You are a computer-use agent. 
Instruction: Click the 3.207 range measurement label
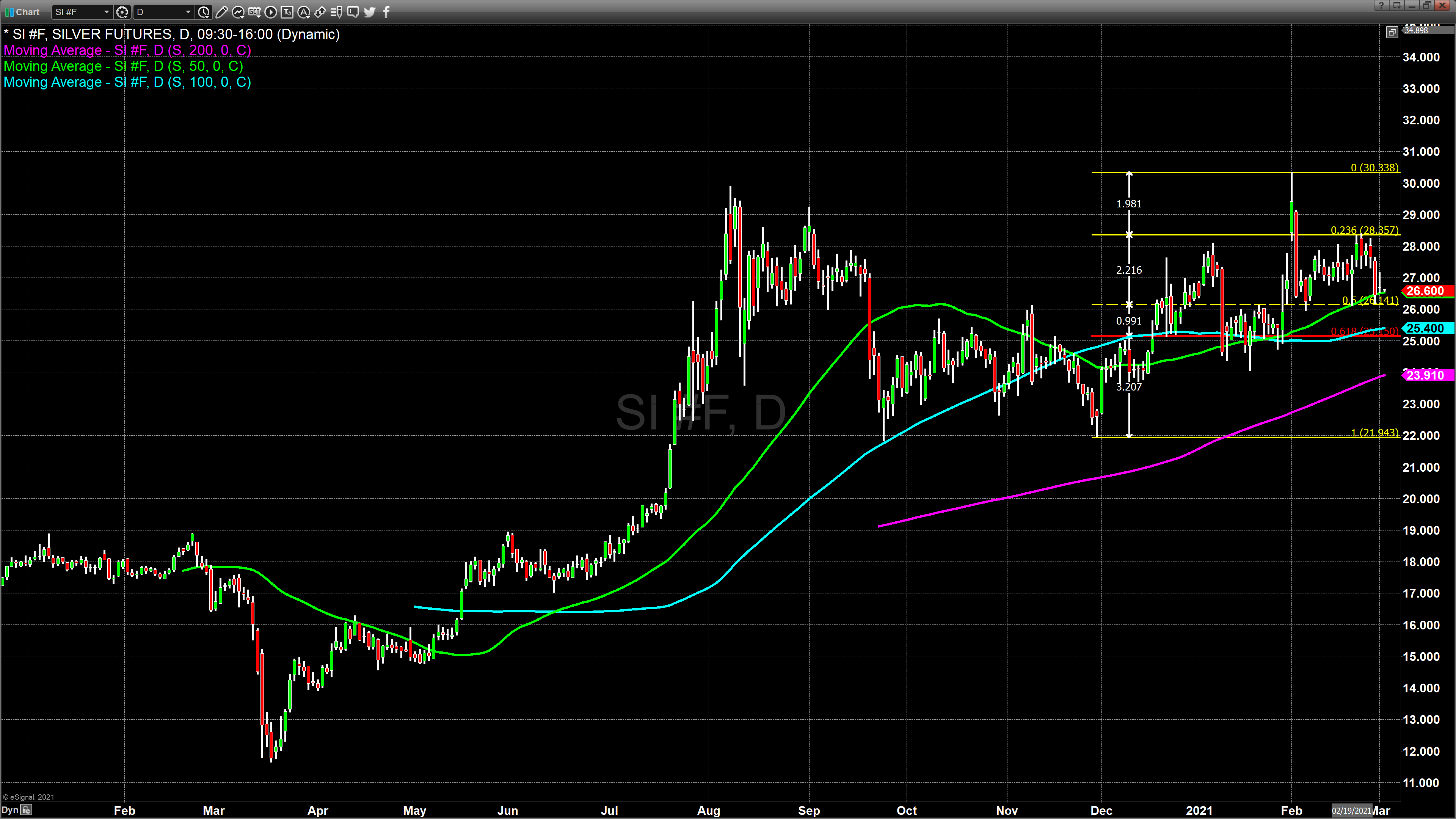click(x=1129, y=387)
